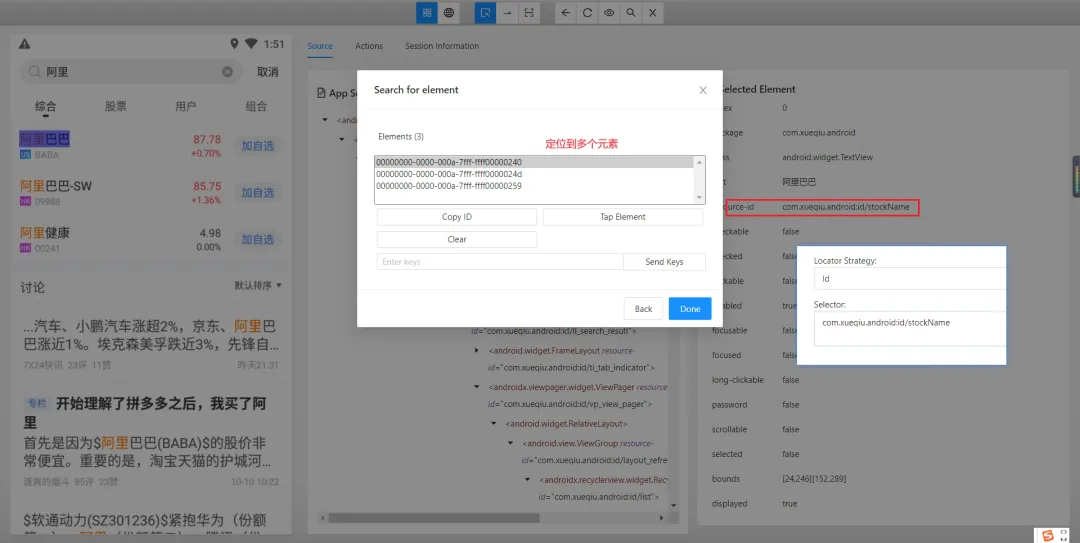1080x543 pixels.
Task: Expand the FrameLayout ti_tab_indicator node
Action: [x=477, y=351]
